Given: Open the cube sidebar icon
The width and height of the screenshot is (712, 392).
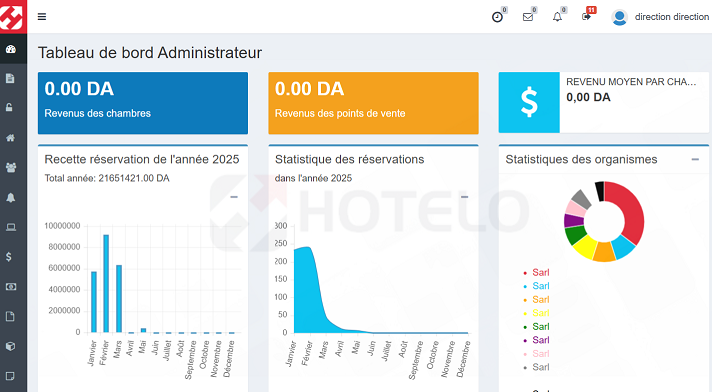Looking at the screenshot, I should (x=10, y=346).
